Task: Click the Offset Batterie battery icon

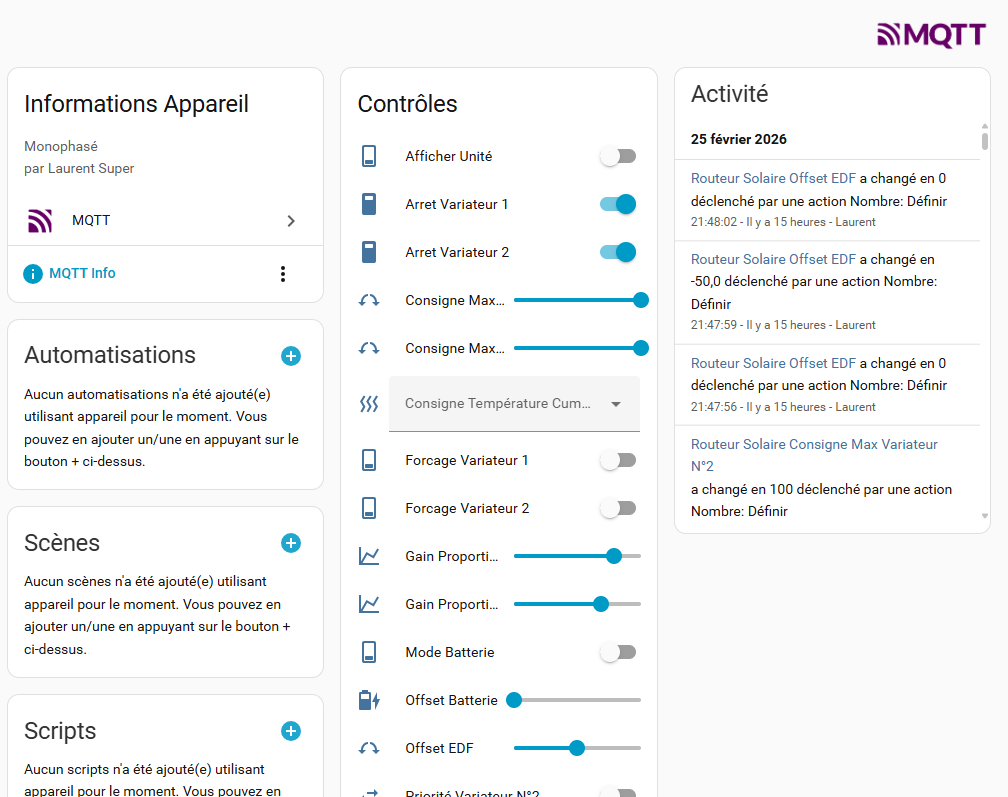Action: tap(369, 700)
